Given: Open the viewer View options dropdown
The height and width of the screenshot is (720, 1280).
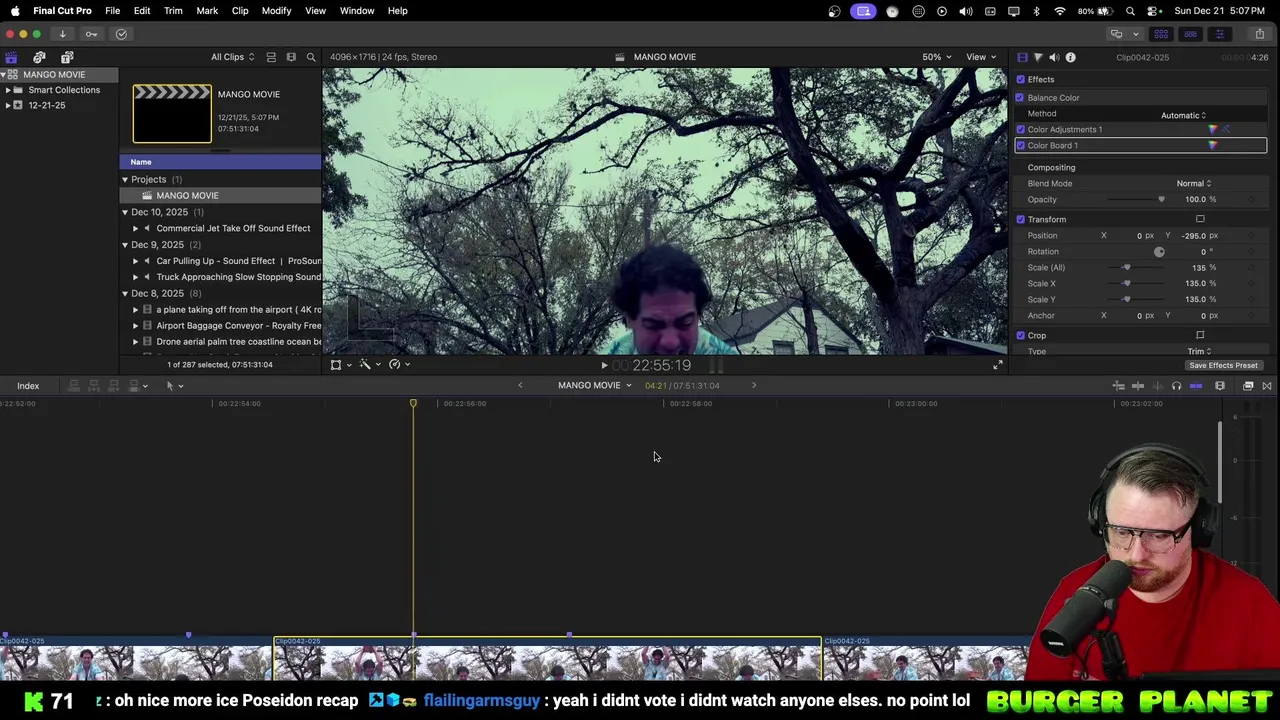Looking at the screenshot, I should (x=980, y=57).
